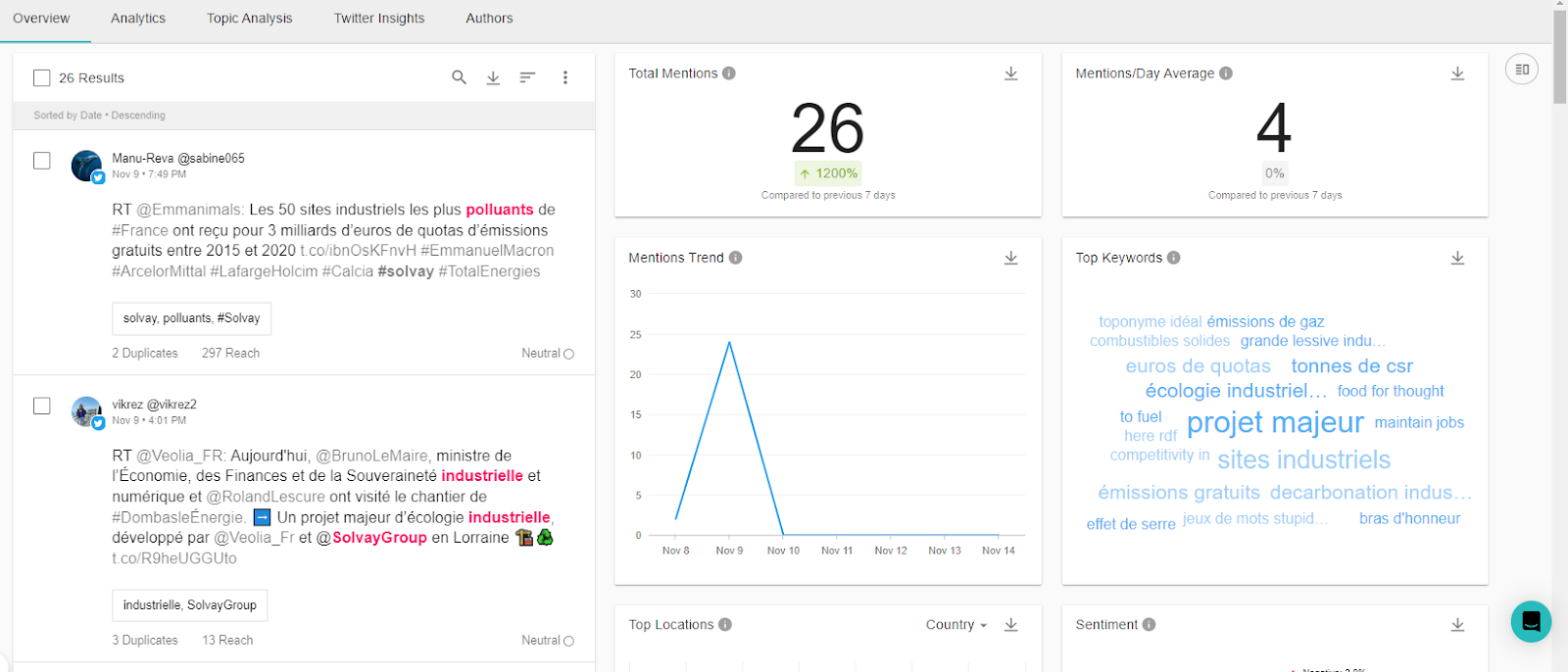Click the page vertical scrollbar

[1560, 57]
